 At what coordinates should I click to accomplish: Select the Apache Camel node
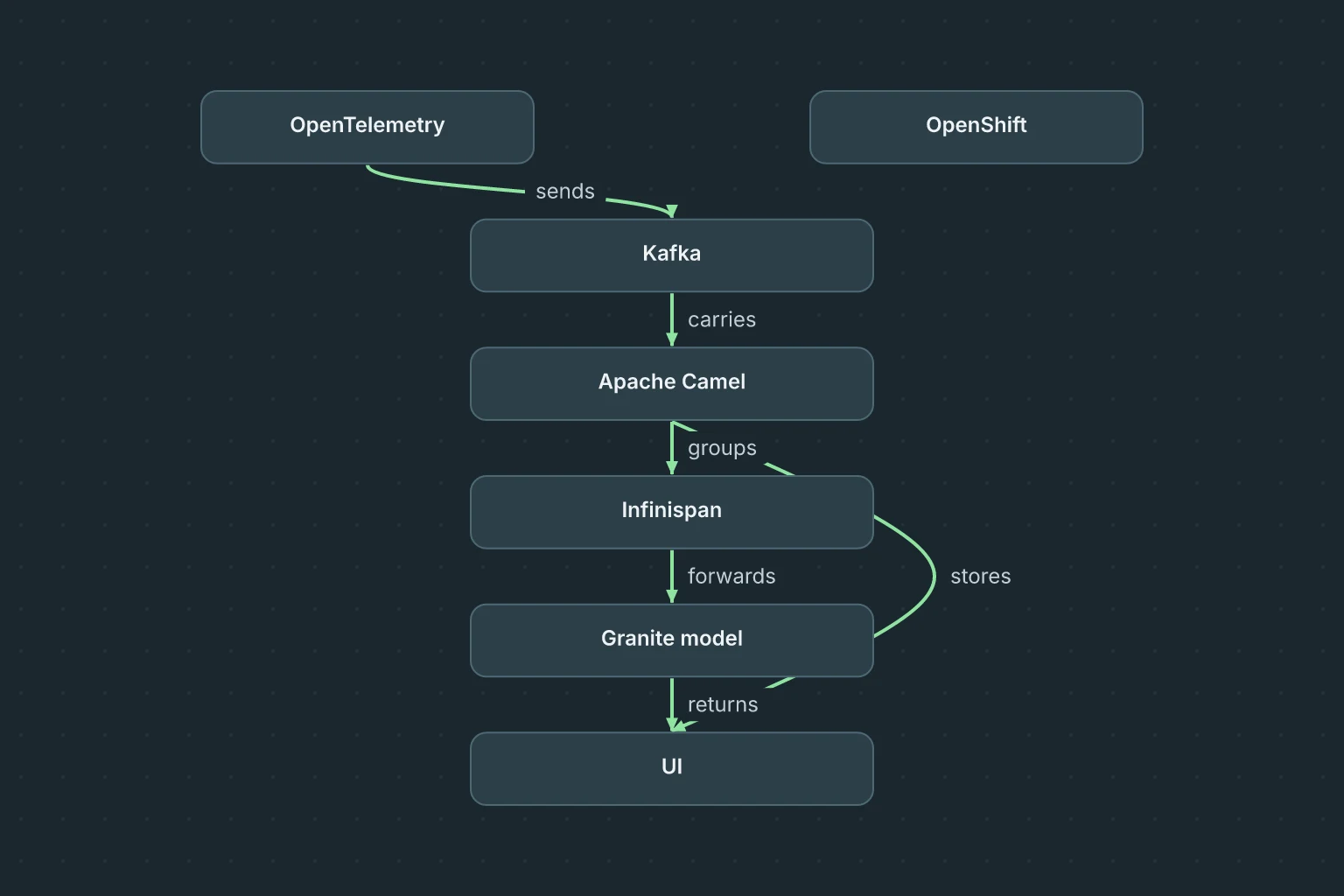[x=672, y=384]
